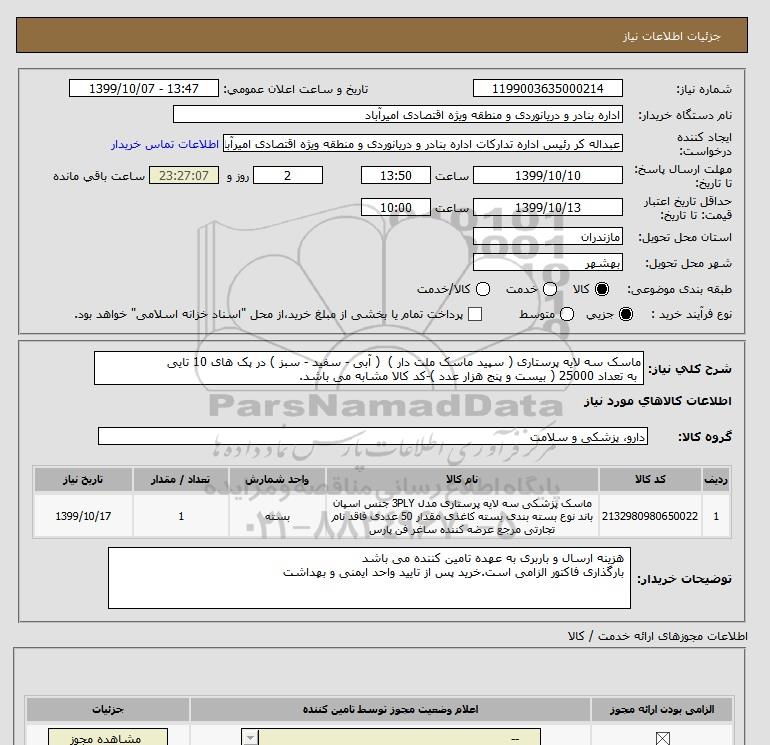Click the تاریخ نیاز column header
This screenshot has height=745, width=770.
pyautogui.click(x=83, y=479)
